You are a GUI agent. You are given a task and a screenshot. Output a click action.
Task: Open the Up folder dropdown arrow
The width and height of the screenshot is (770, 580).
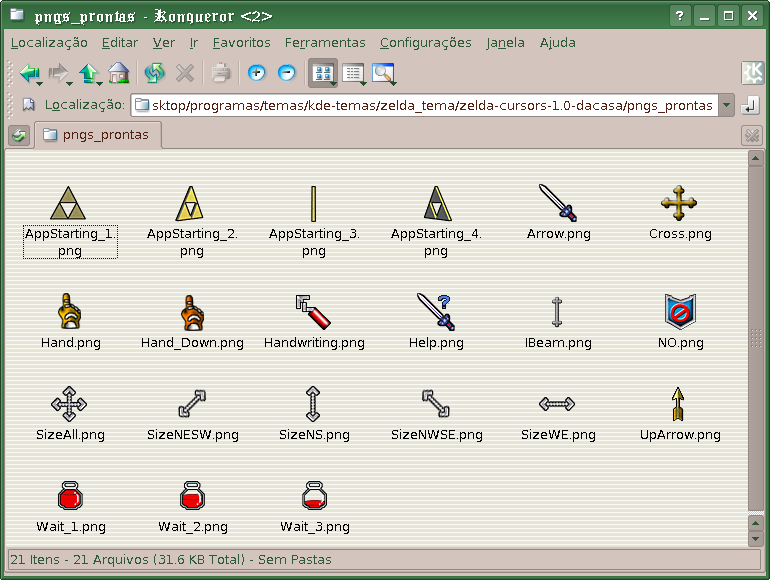pyautogui.click(x=100, y=84)
